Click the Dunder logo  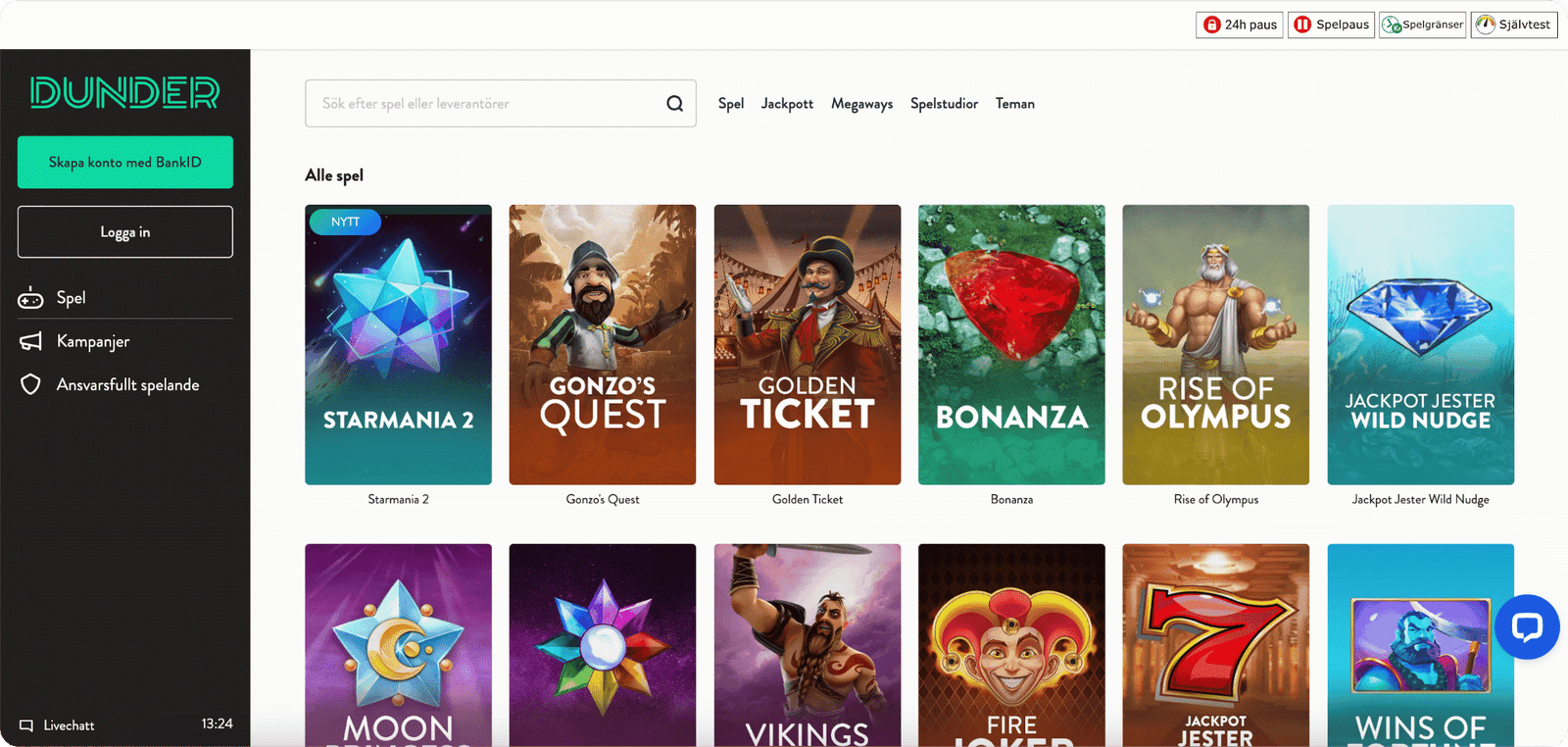point(124,92)
